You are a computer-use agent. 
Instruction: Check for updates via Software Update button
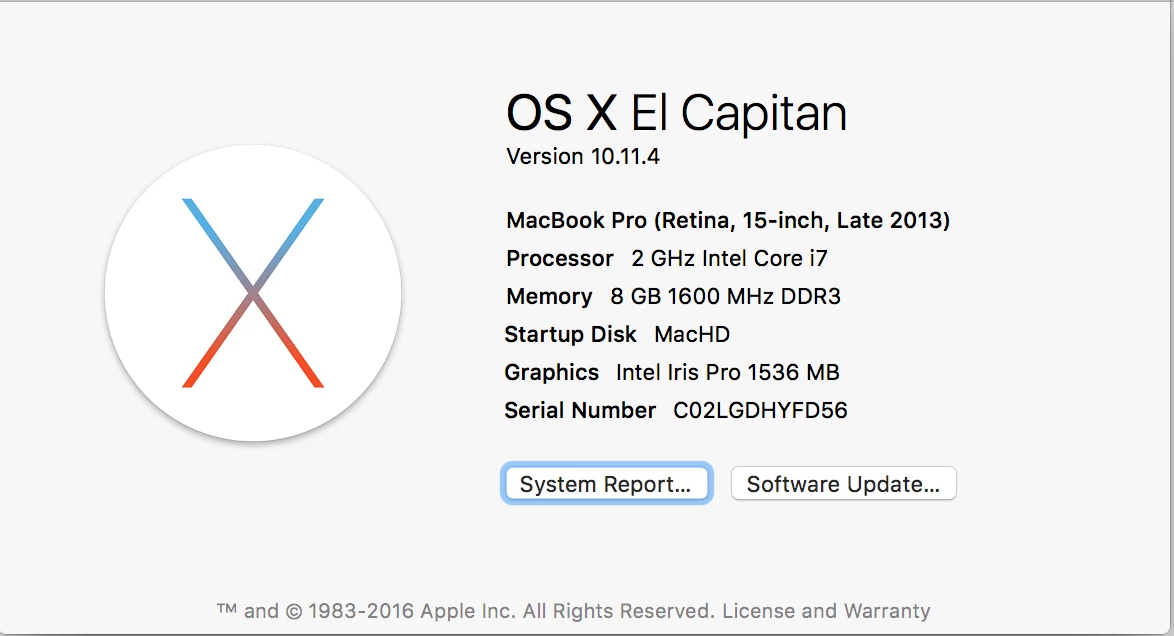[843, 484]
